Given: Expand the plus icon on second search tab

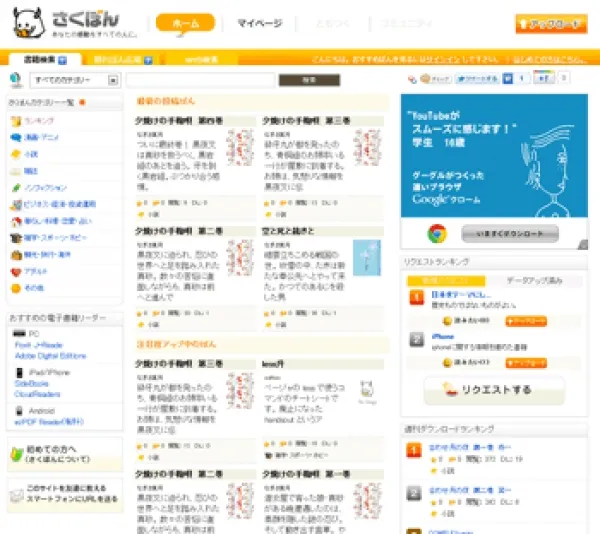Looking at the screenshot, I should tap(146, 61).
